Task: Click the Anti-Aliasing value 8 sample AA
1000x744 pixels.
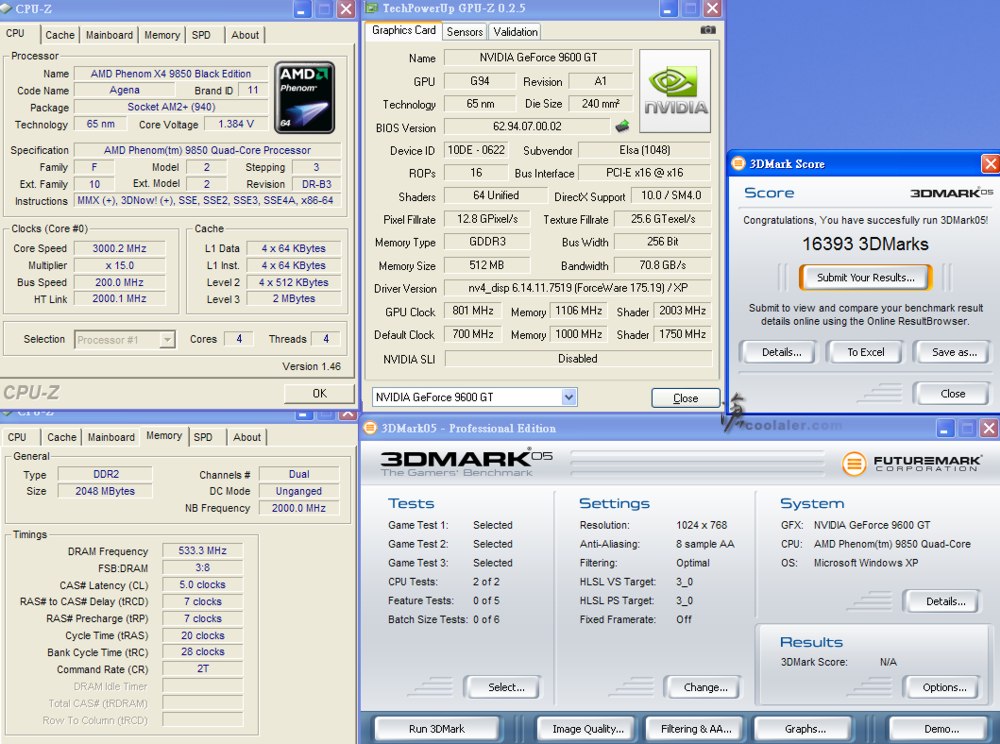Action: (705, 544)
